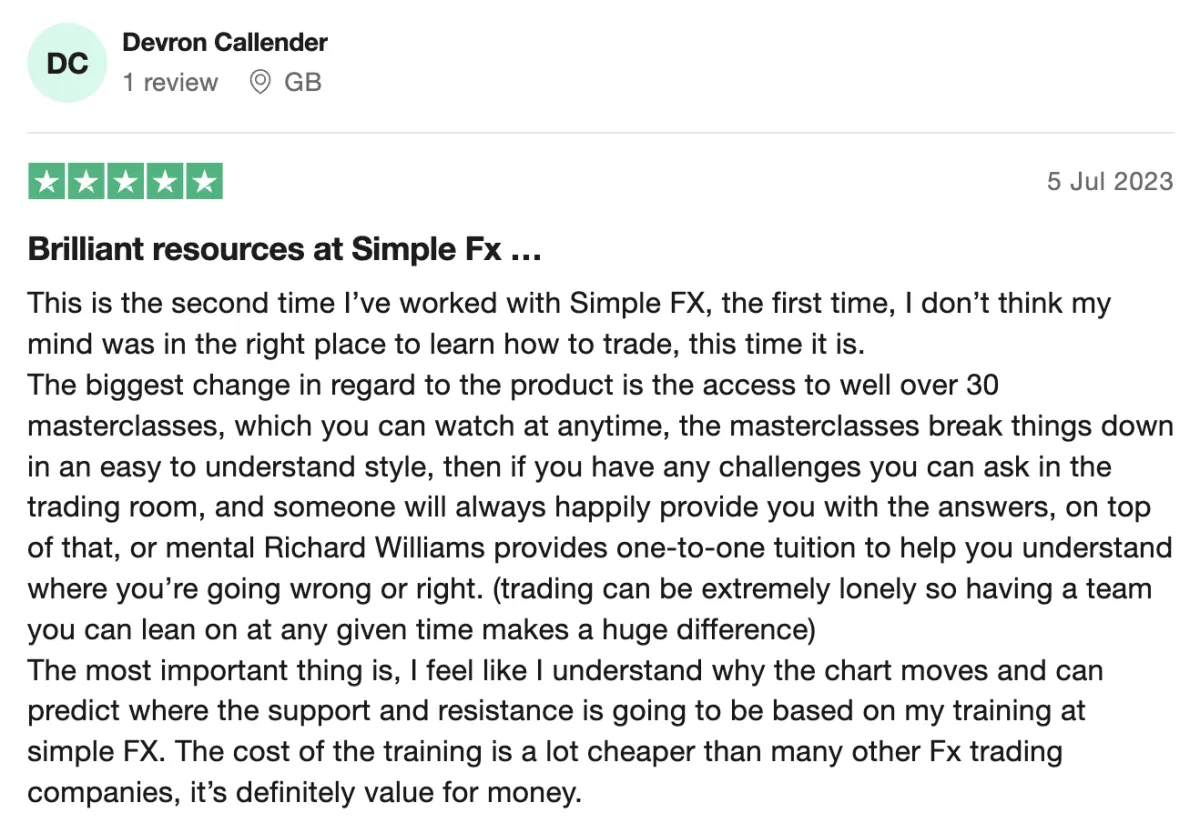
Task: Click the location pin icon
Action: click(260, 82)
